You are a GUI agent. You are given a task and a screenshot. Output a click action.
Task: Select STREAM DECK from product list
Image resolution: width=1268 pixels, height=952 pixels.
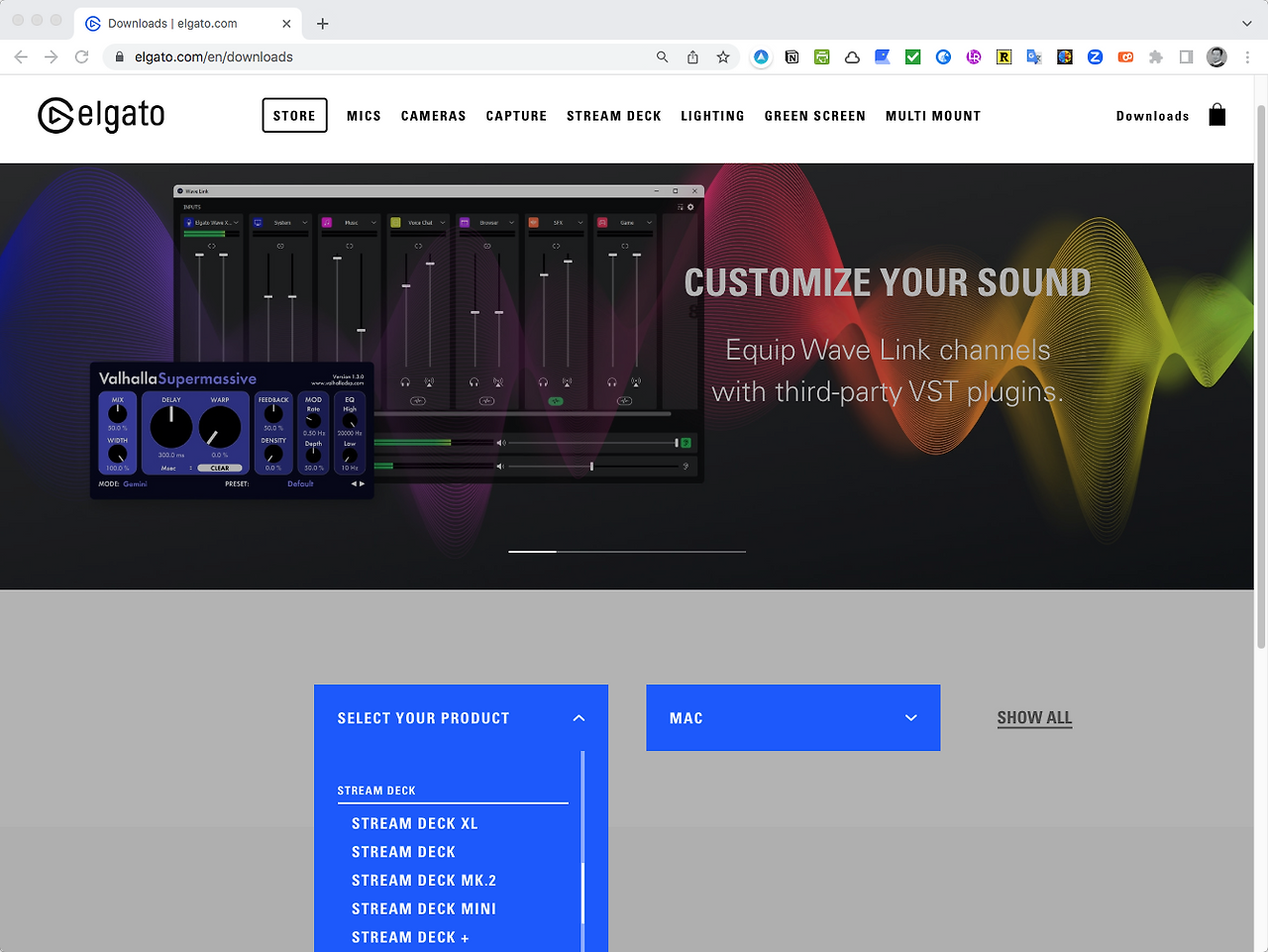pos(403,852)
